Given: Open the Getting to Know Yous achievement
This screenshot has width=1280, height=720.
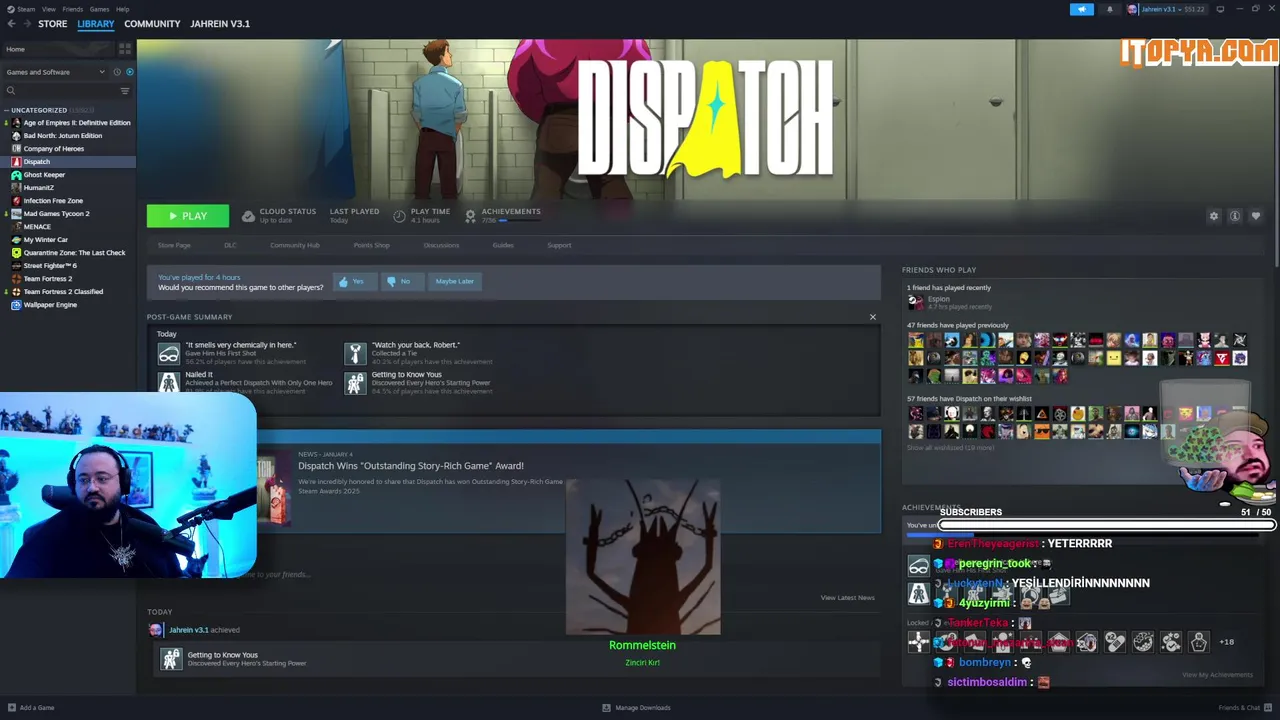Looking at the screenshot, I should (222, 655).
